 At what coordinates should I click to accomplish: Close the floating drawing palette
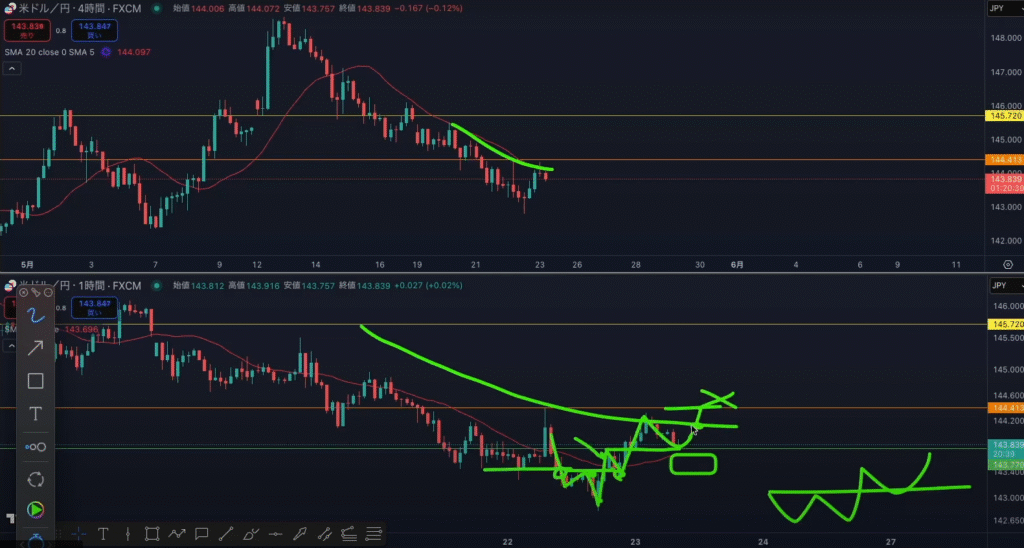coord(23,292)
